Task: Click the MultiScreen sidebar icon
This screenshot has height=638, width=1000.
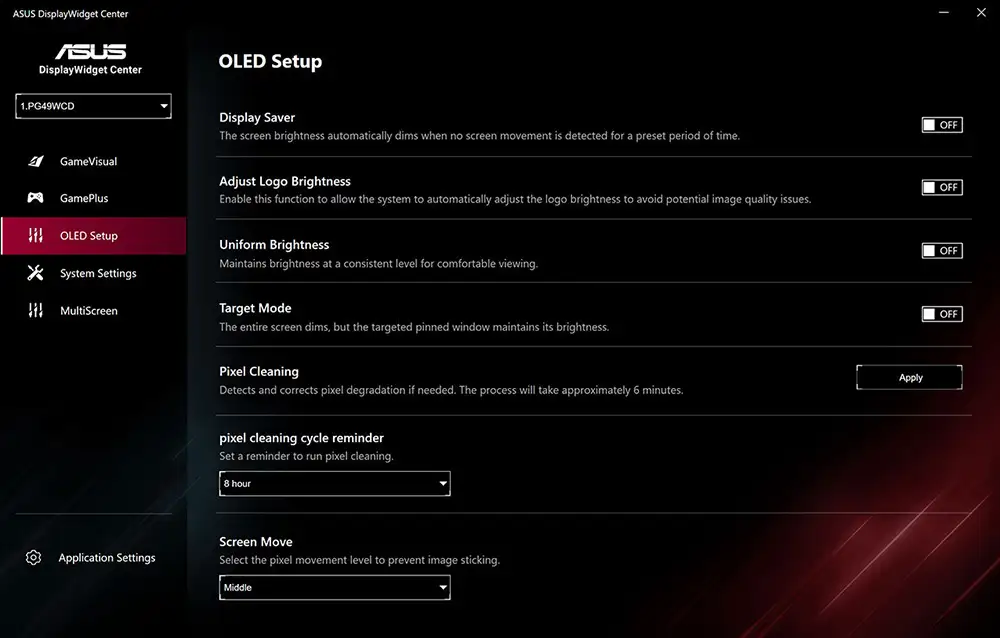Action: click(x=36, y=311)
